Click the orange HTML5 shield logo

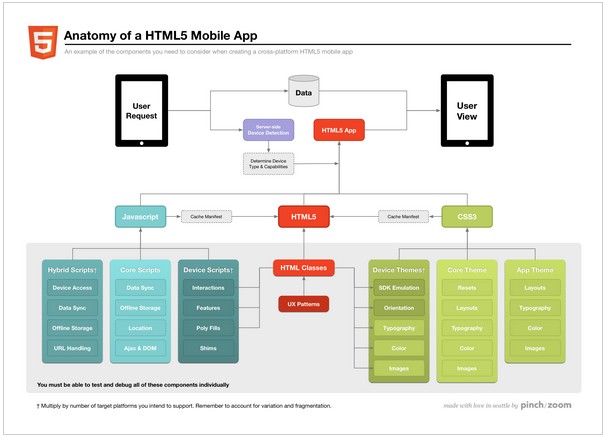pos(42,41)
